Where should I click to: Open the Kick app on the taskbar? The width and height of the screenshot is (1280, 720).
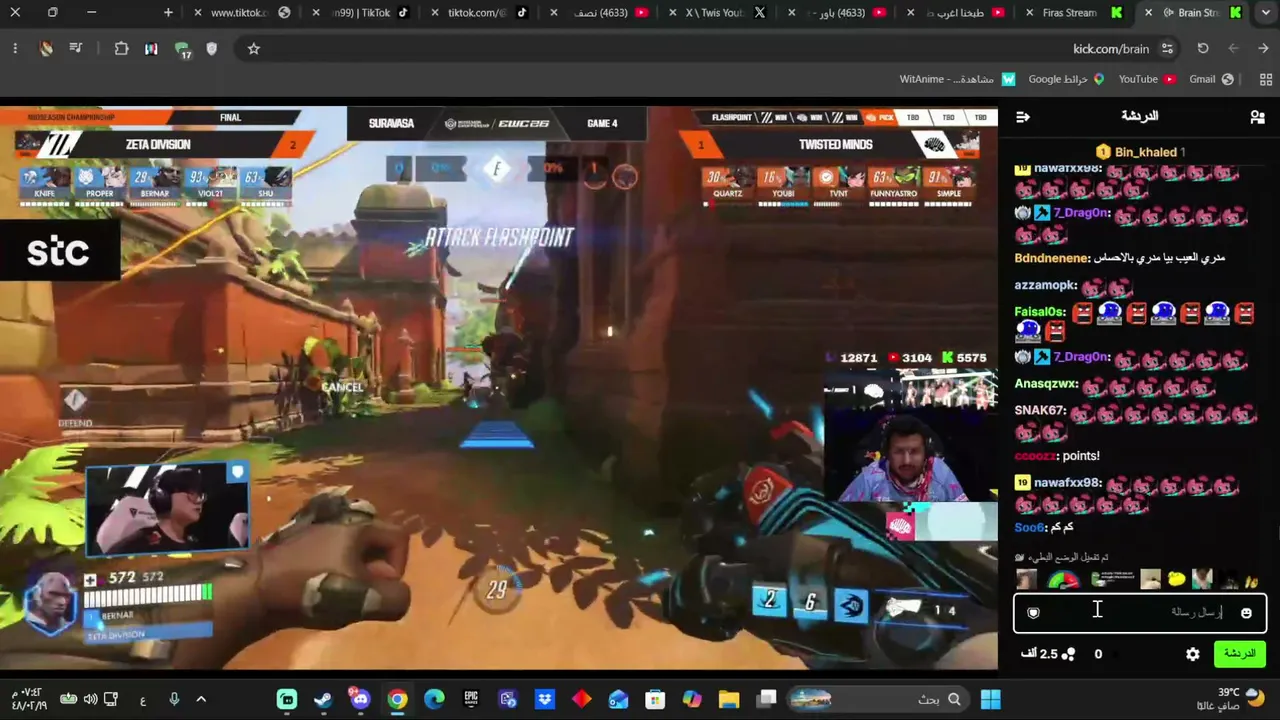click(x=287, y=699)
